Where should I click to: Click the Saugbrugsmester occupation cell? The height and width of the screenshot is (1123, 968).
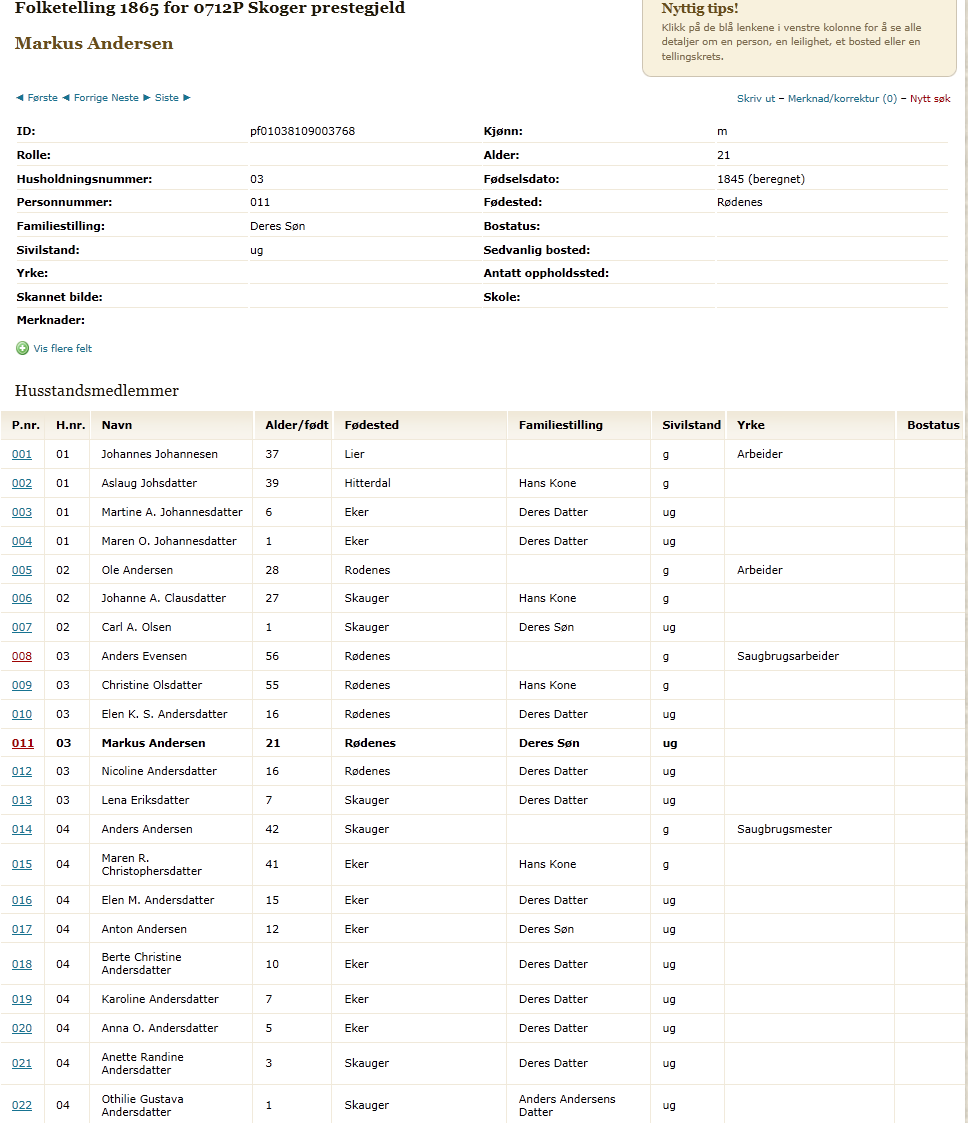784,829
